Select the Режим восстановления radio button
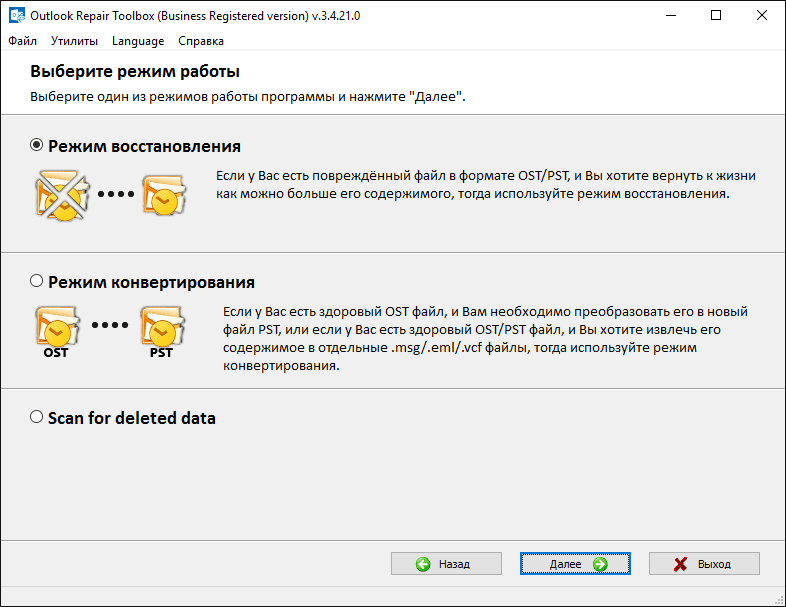The height and width of the screenshot is (607, 786). [37, 145]
